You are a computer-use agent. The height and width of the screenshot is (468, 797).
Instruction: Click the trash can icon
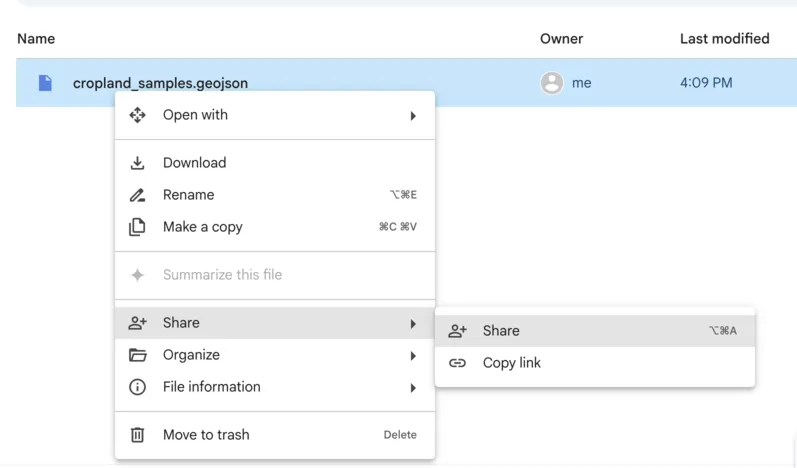[138, 435]
